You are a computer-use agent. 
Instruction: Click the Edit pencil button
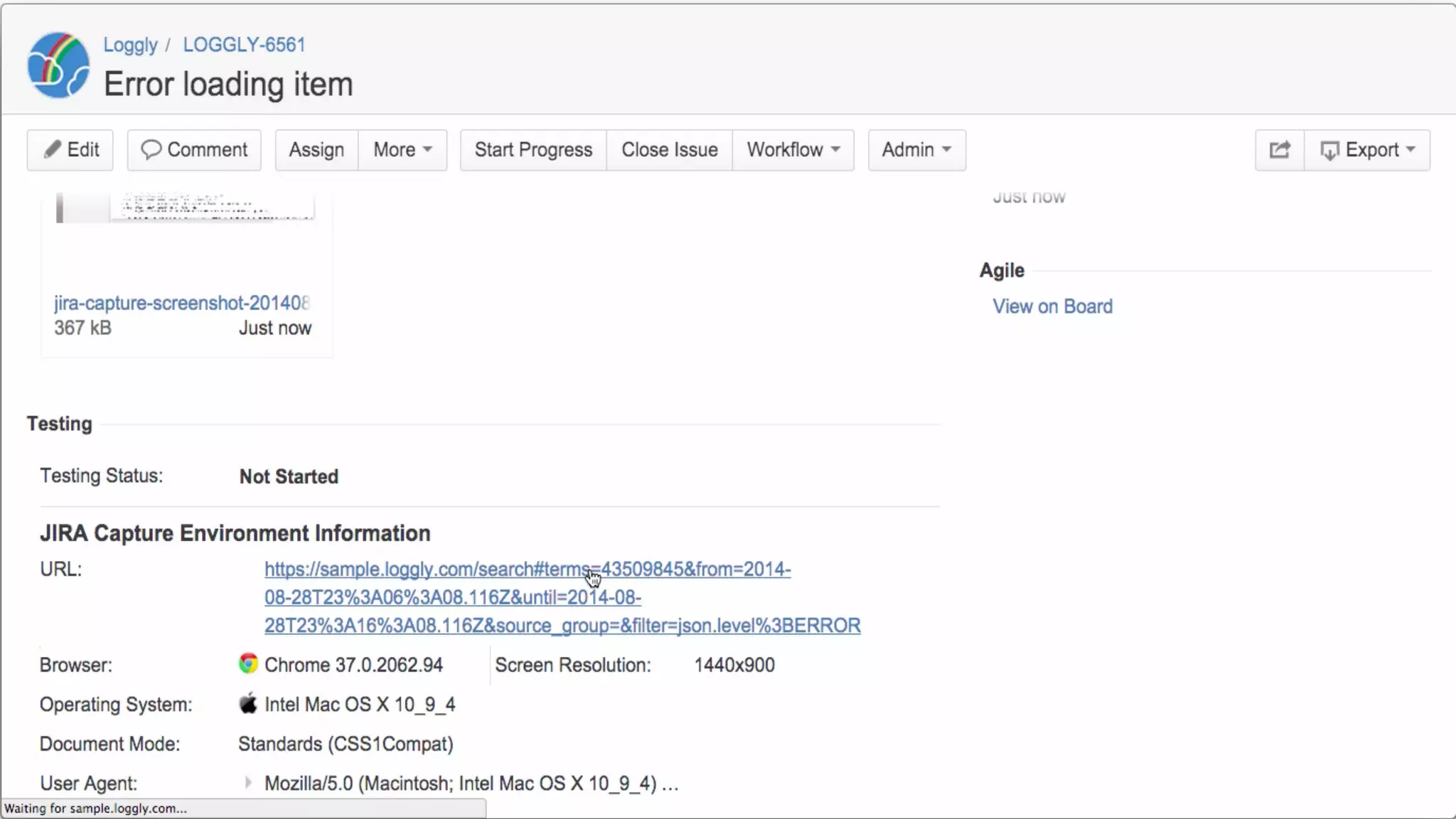coord(70,150)
